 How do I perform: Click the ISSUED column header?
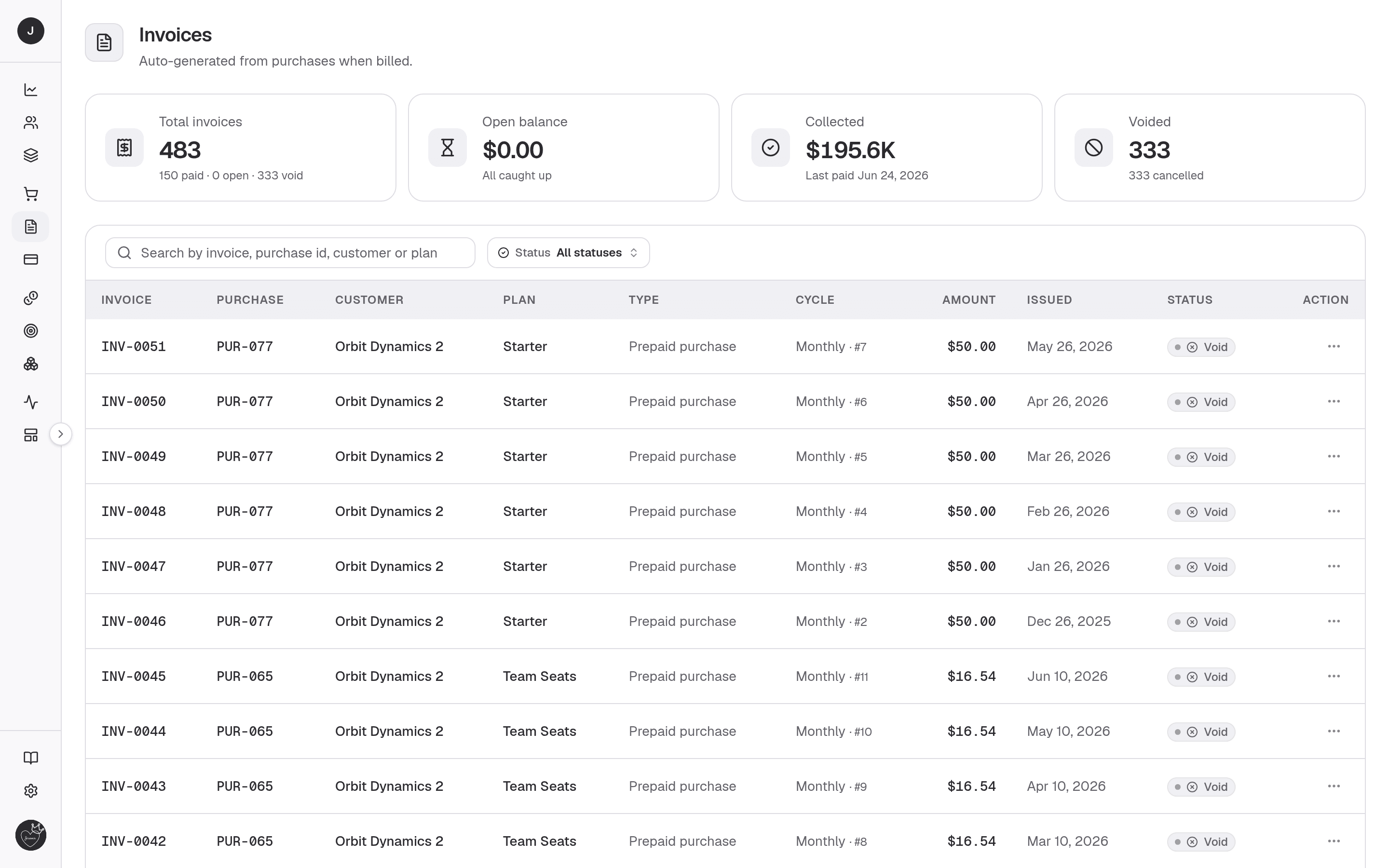1049,299
